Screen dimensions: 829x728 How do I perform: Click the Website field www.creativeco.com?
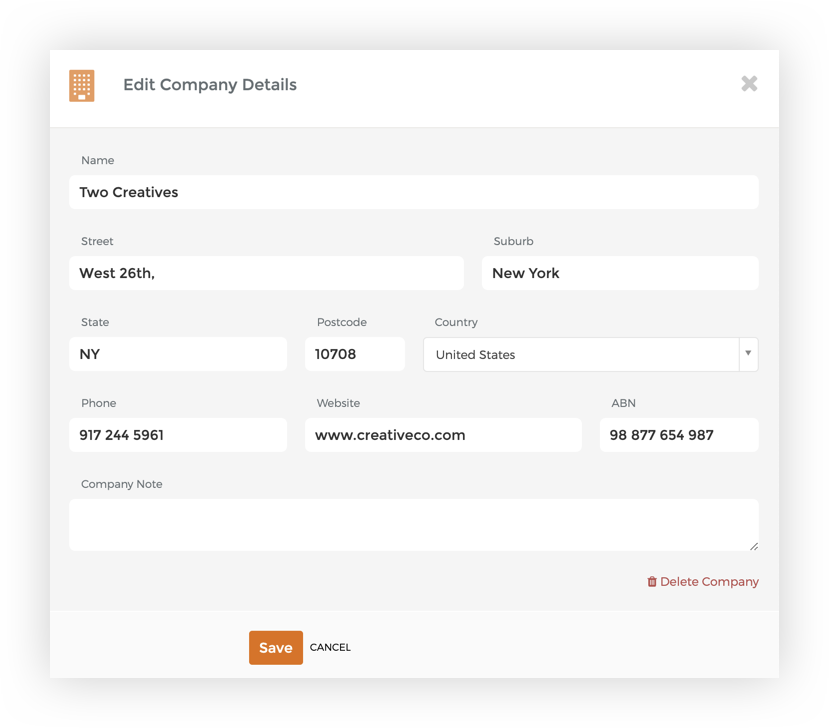click(x=443, y=435)
